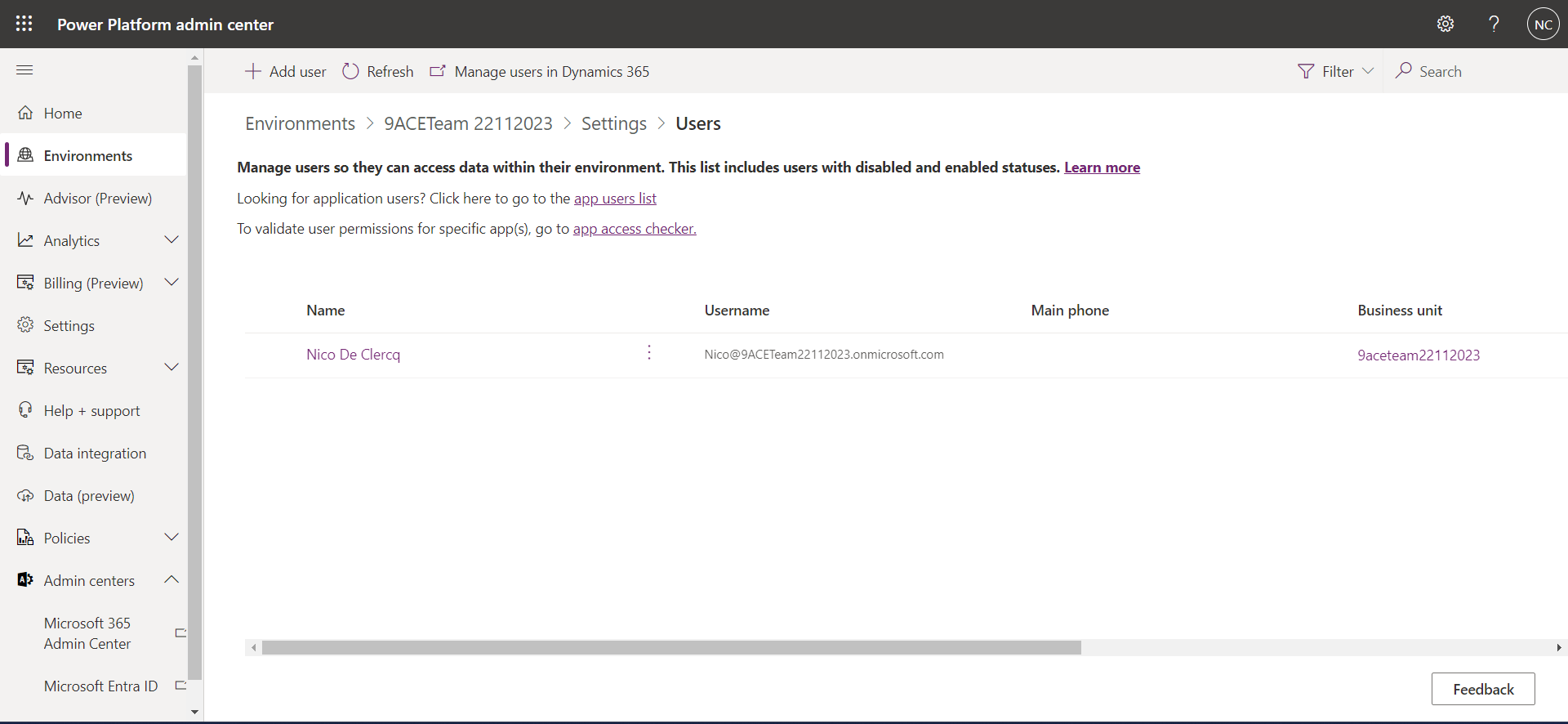Click the Policies icon

(25, 538)
